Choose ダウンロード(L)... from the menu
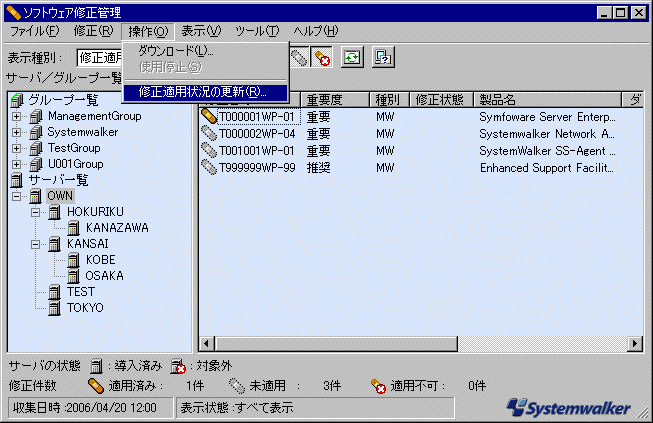Image resolution: width=653 pixels, height=423 pixels. coord(206,51)
